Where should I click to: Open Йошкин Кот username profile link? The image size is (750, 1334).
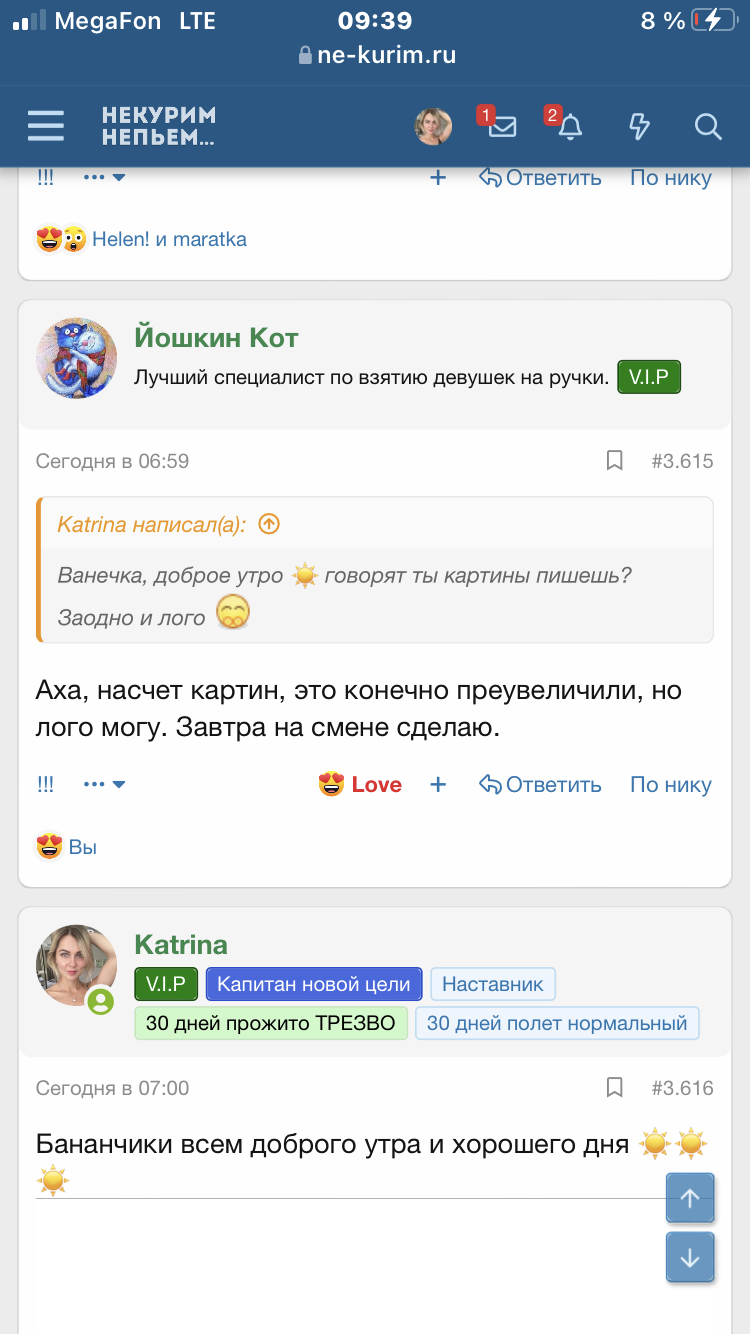point(216,338)
